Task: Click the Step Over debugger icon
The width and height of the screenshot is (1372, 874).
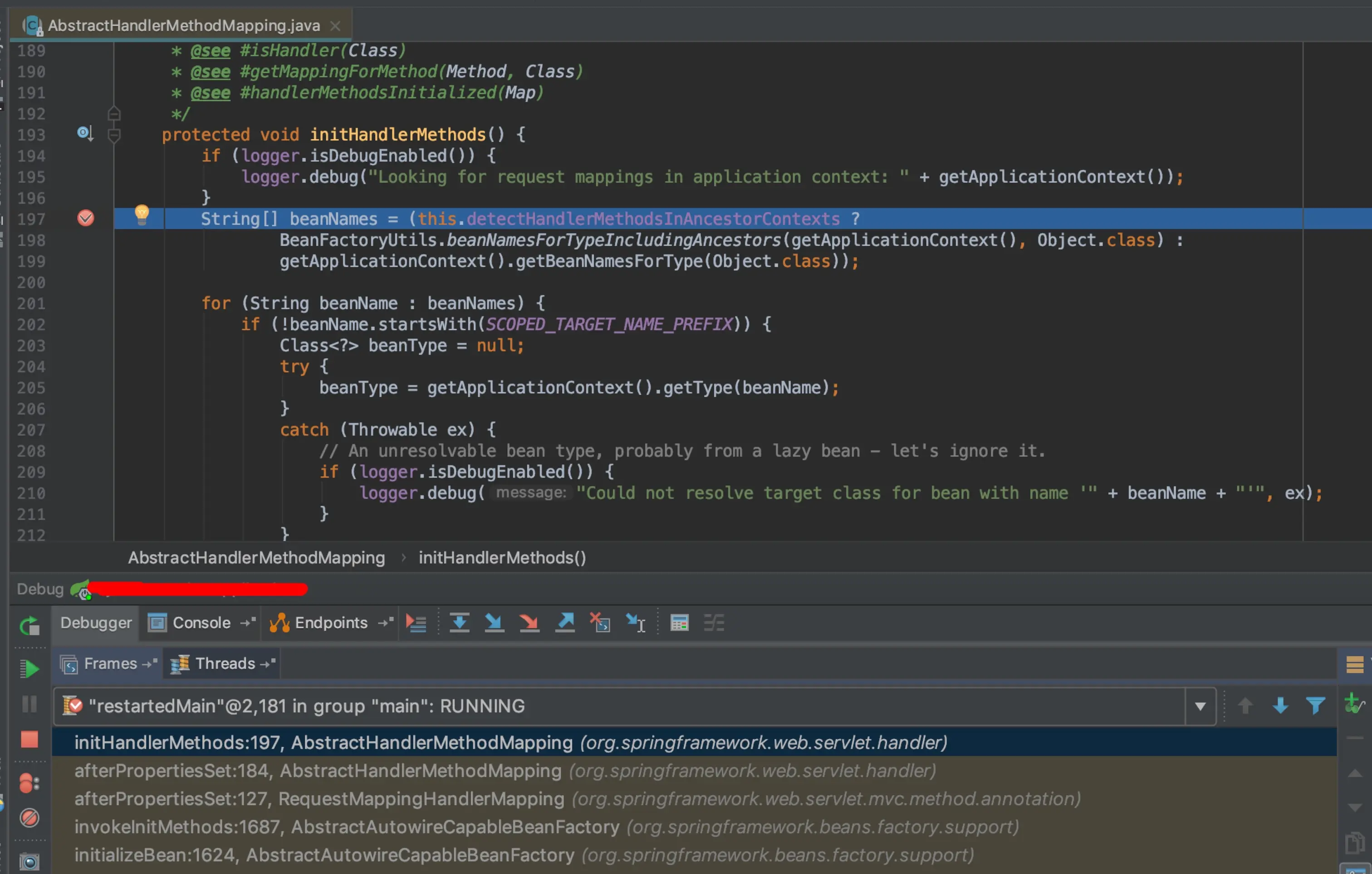Action: point(459,623)
